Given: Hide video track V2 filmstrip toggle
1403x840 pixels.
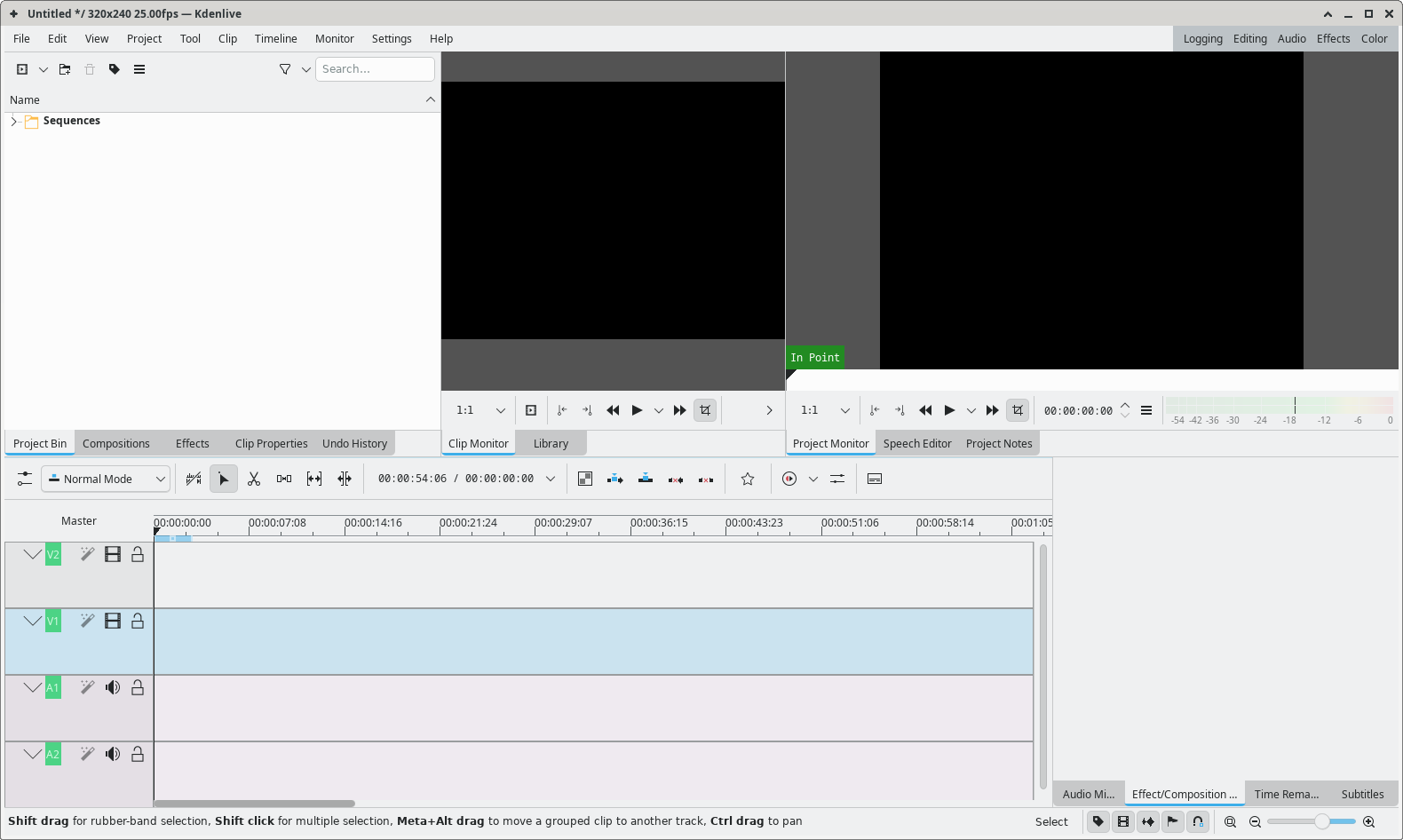Looking at the screenshot, I should [x=113, y=554].
